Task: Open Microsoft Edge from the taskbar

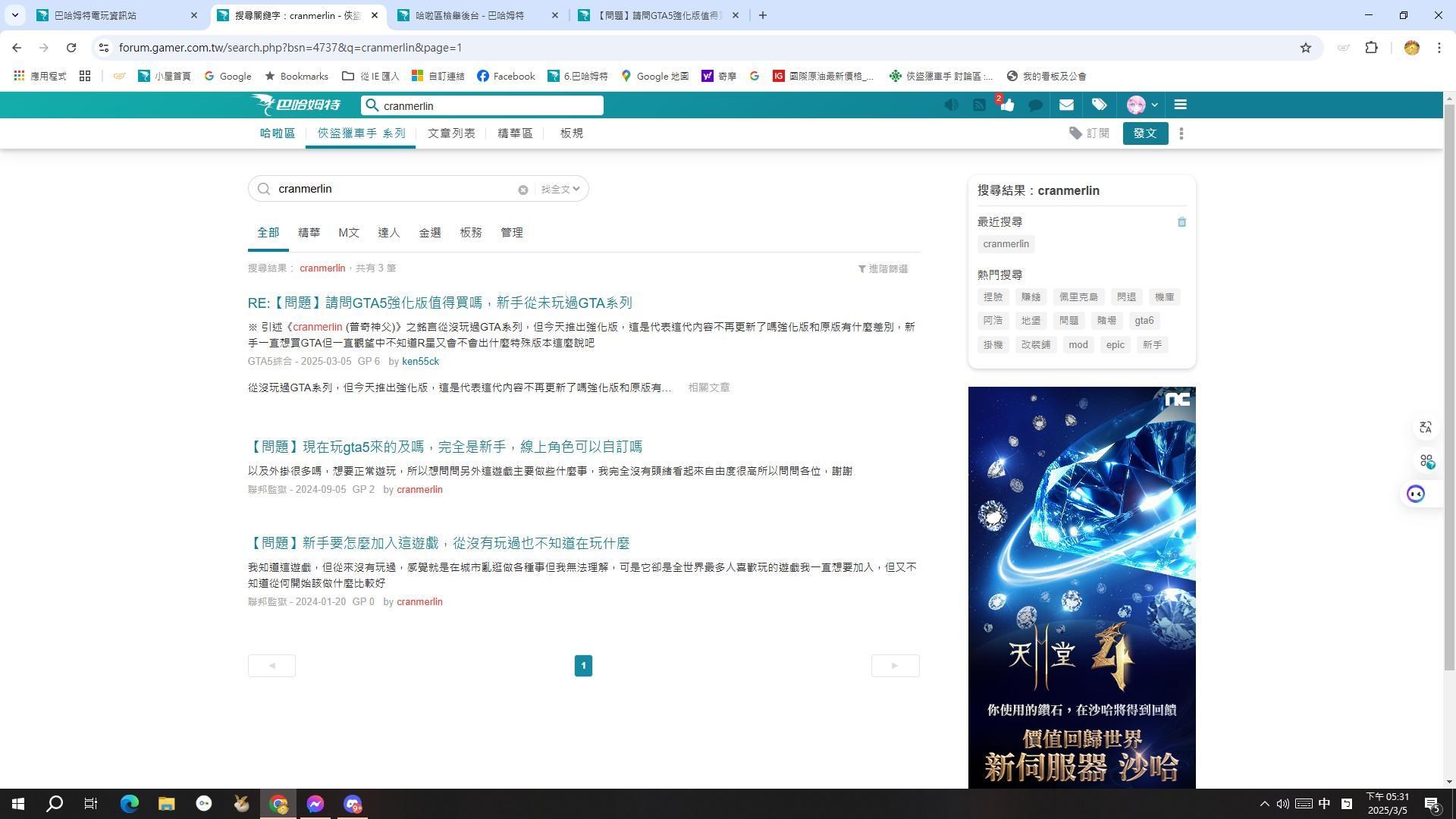Action: tap(130, 804)
